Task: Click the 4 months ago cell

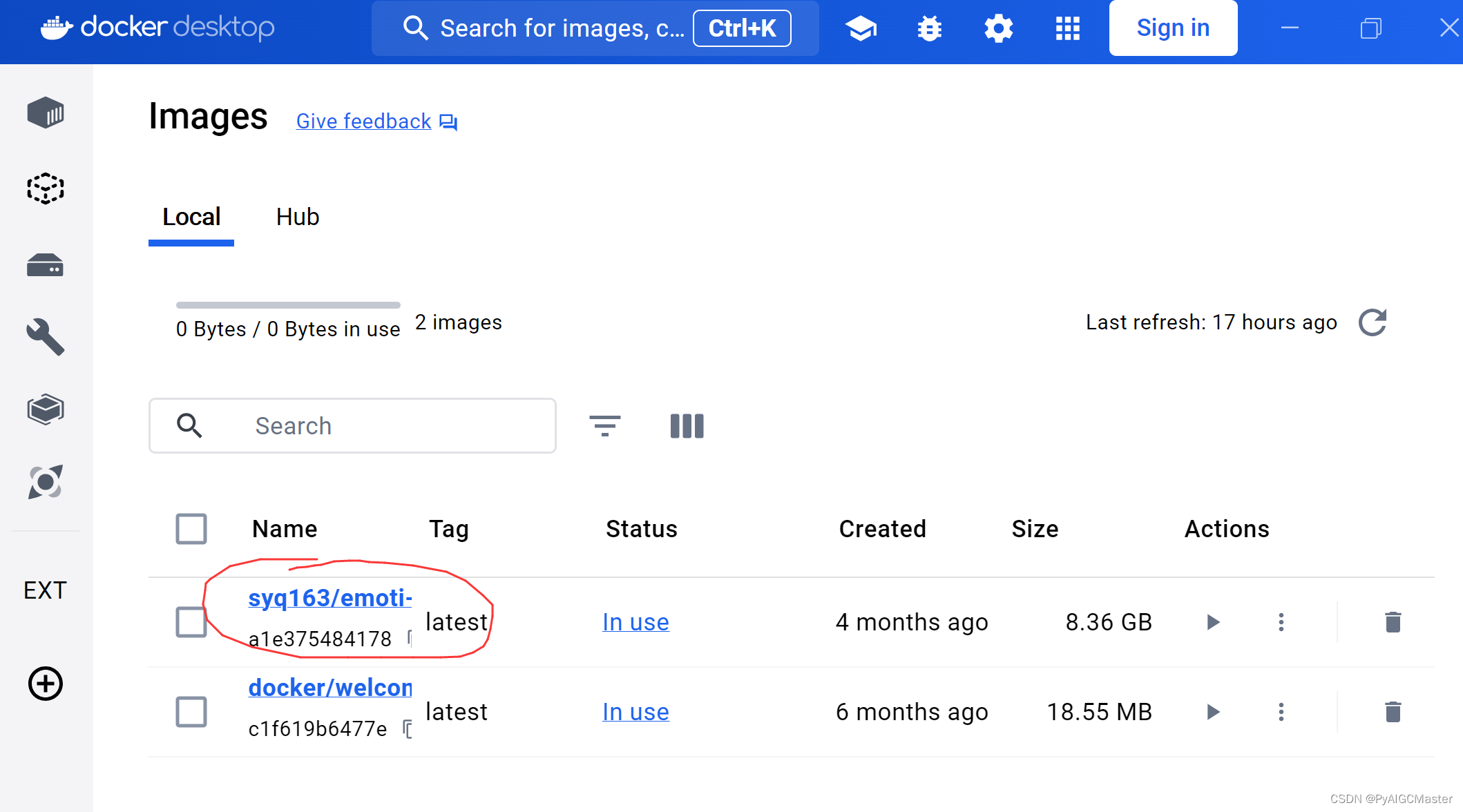Action: 912,622
